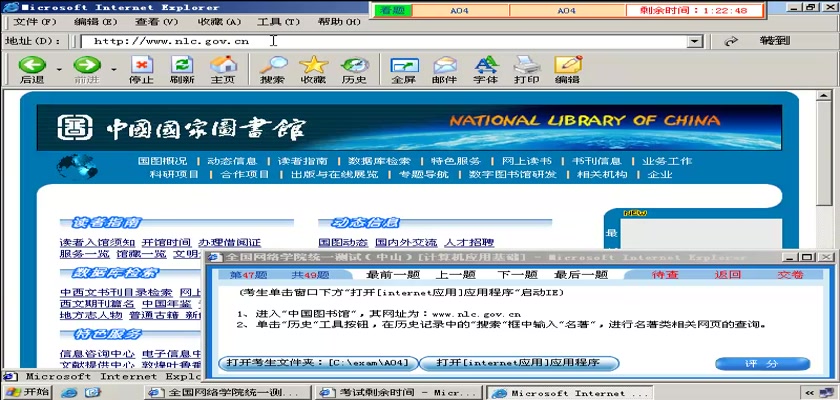Image resolution: width=840 pixels, height=400 pixels.
Task: Click the 读者入馆须知 link
Action: tap(98, 243)
